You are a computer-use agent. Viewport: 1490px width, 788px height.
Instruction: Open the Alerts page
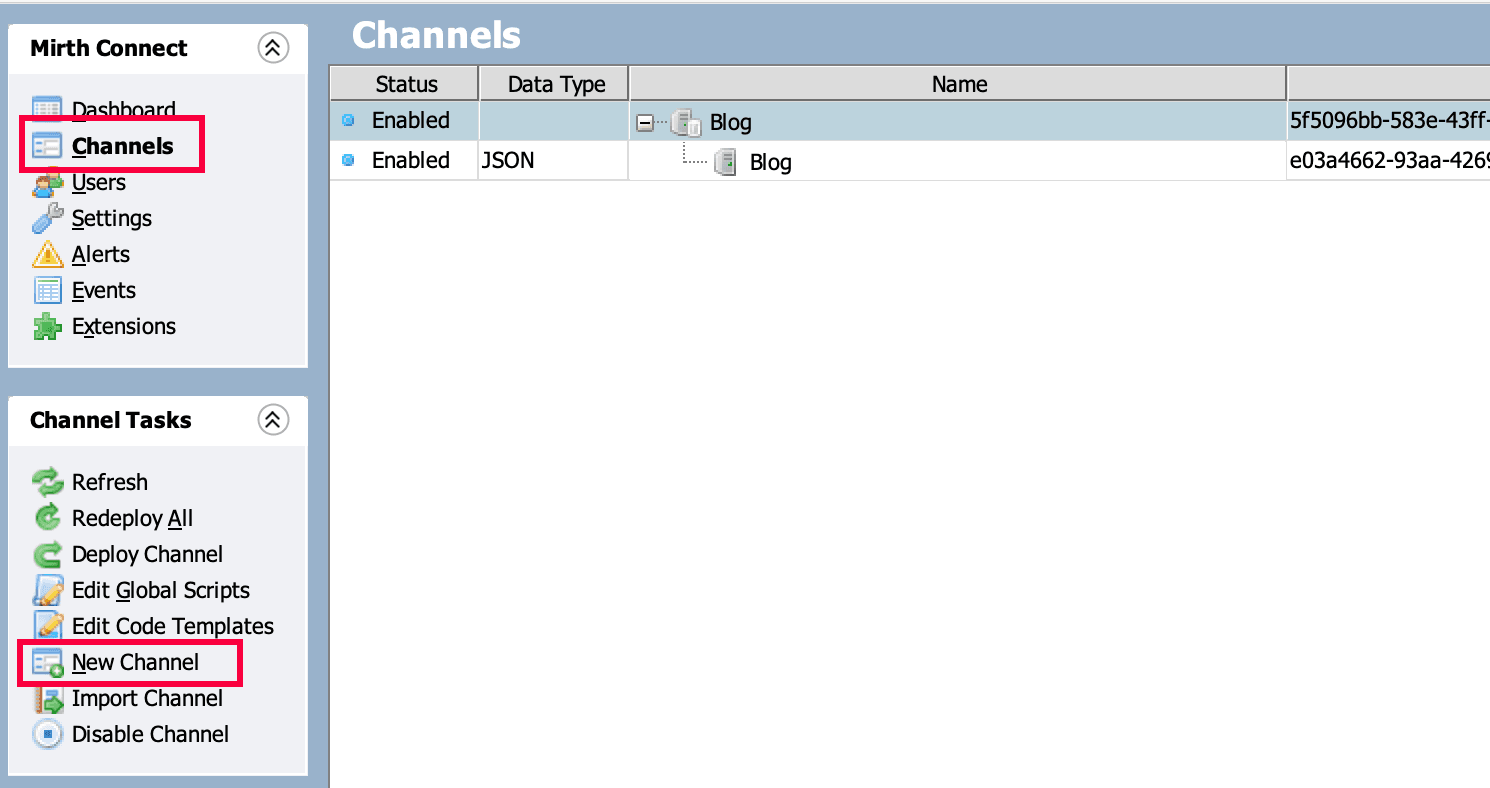101,254
